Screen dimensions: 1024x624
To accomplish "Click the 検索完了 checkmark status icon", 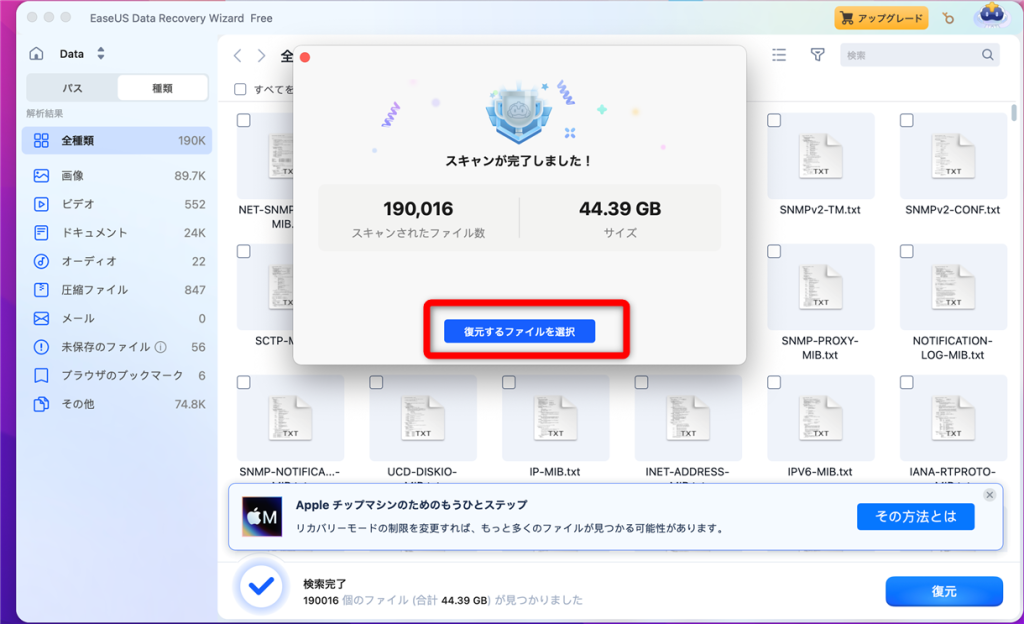I will point(261,586).
